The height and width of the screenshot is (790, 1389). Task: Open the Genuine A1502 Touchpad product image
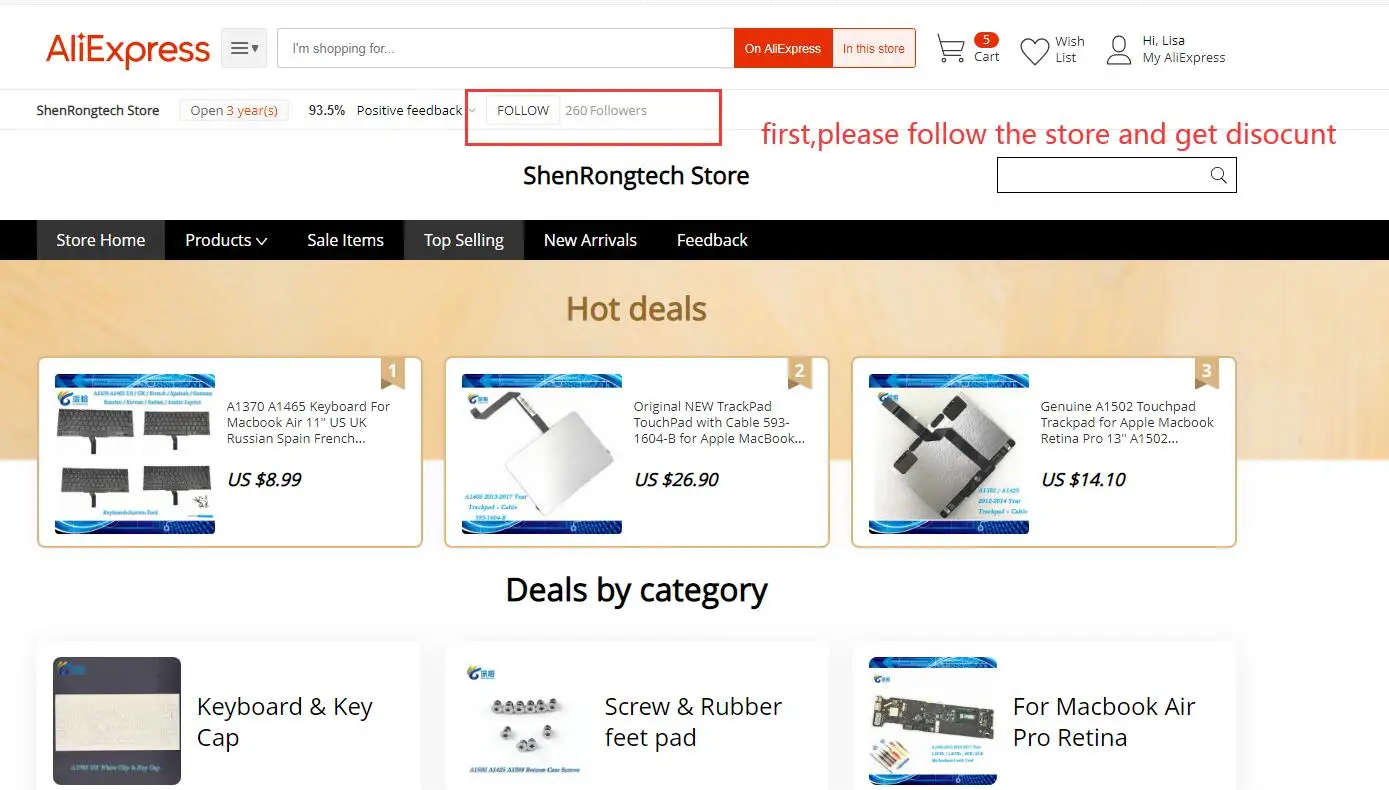click(949, 454)
